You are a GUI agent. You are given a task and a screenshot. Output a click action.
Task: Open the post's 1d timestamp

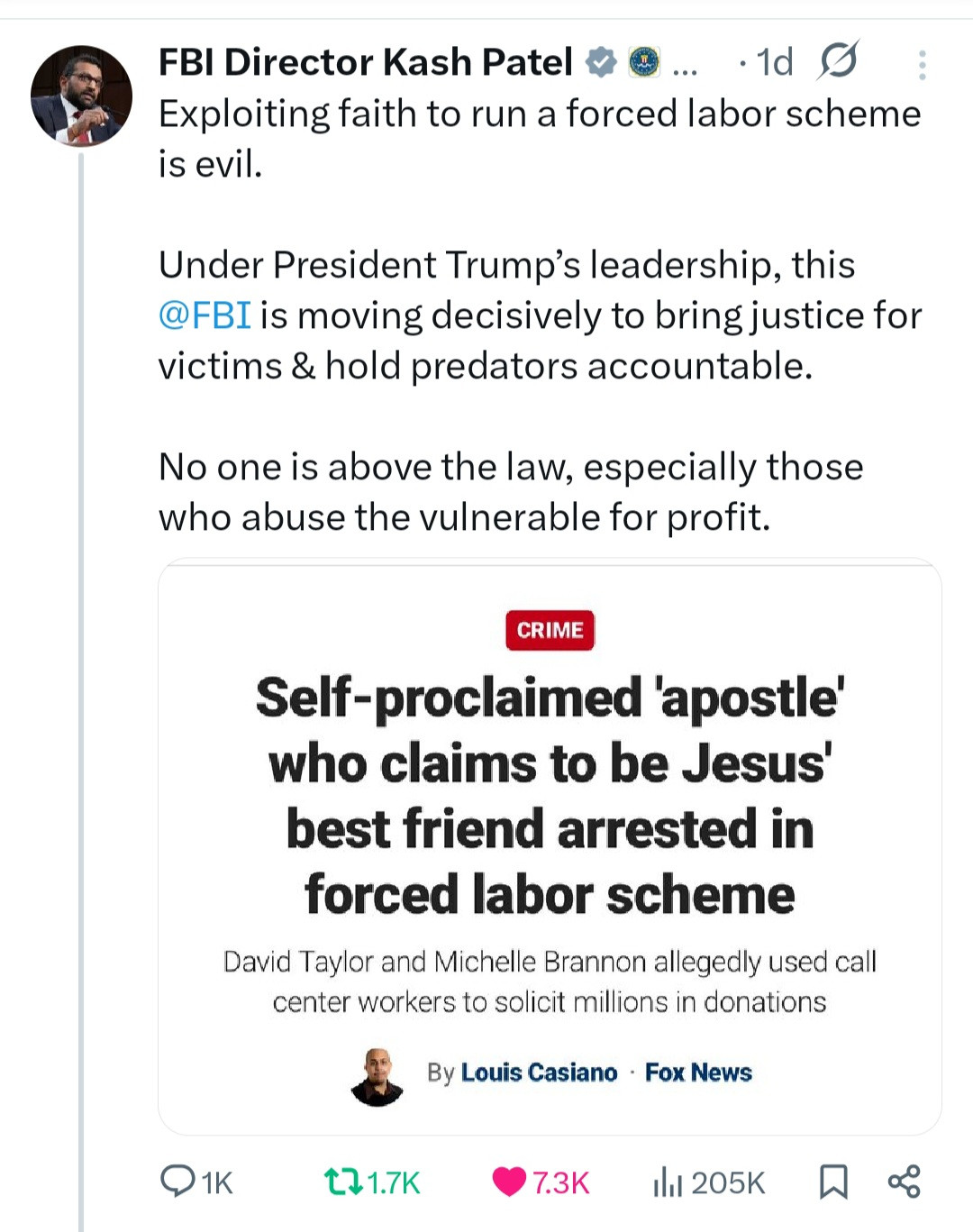click(x=774, y=62)
